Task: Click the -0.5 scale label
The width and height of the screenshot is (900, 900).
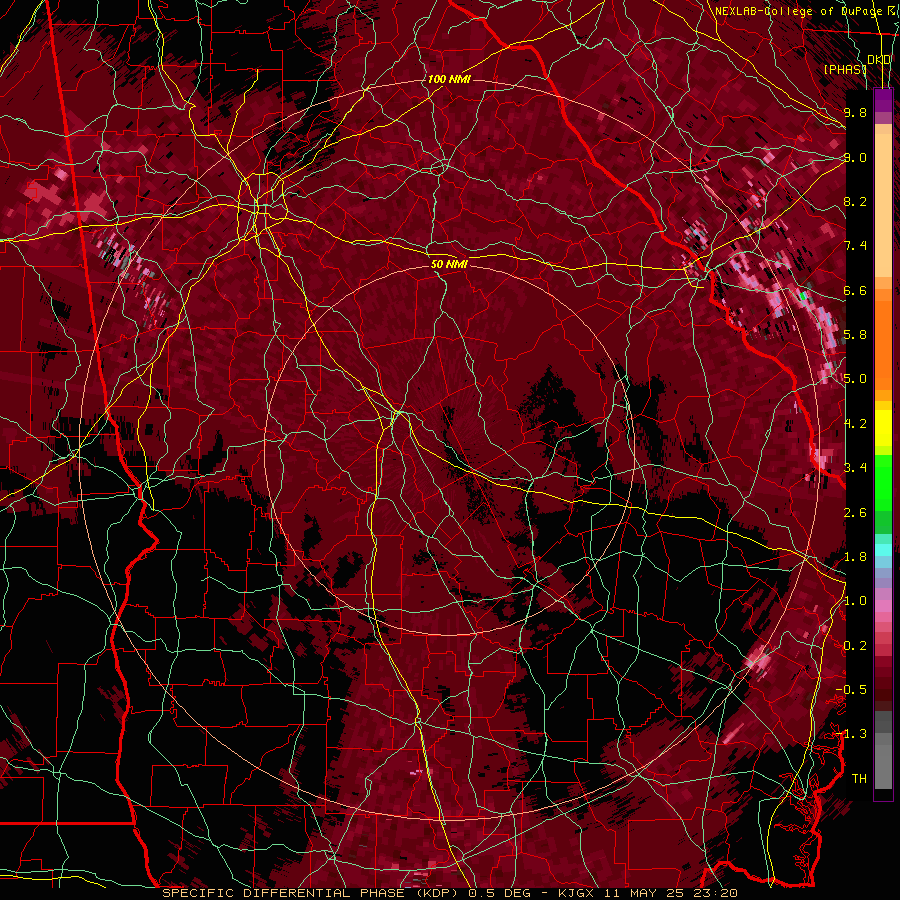Action: (851, 690)
